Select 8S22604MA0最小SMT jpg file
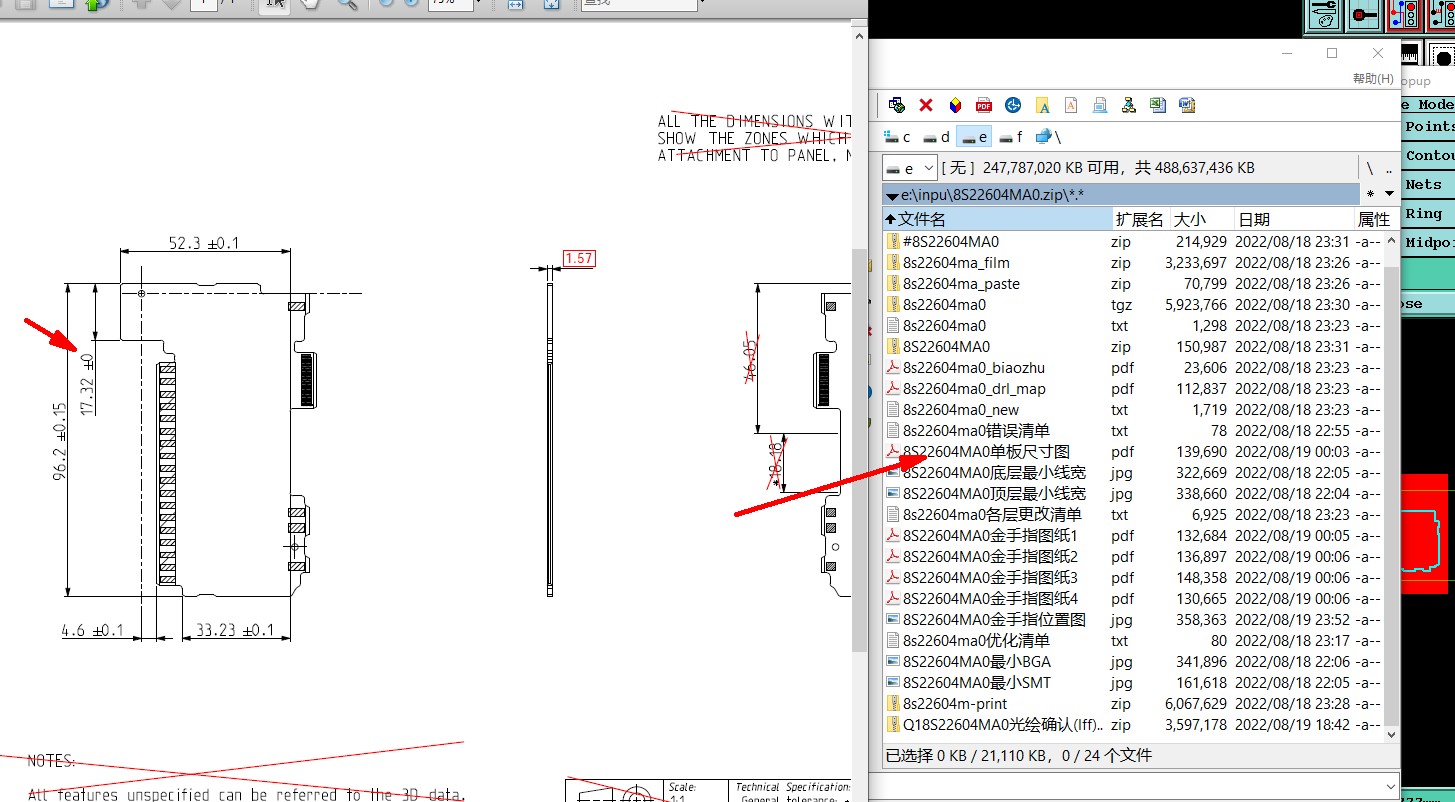This screenshot has width=1455, height=802. (1134, 682)
